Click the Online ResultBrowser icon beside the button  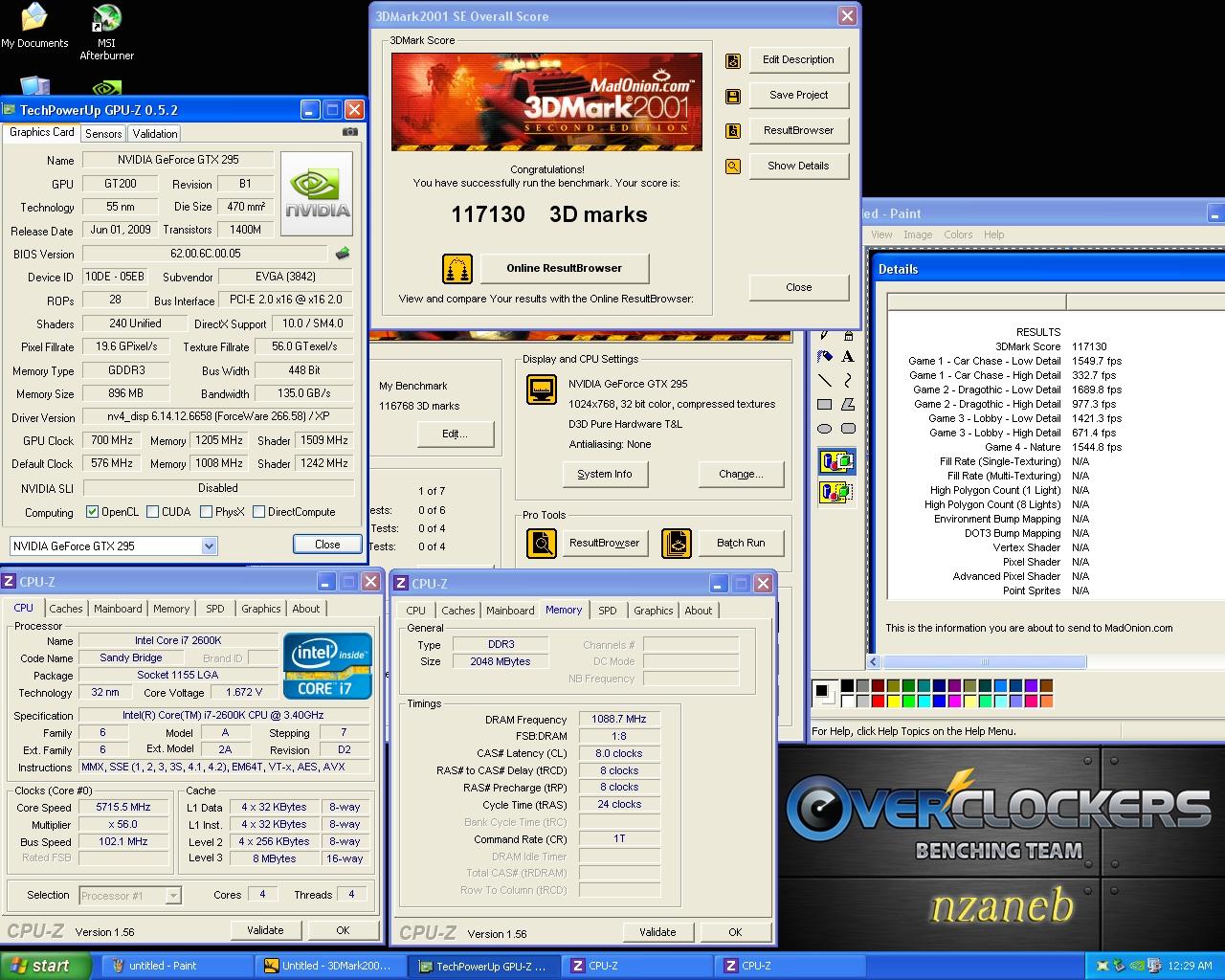click(457, 269)
